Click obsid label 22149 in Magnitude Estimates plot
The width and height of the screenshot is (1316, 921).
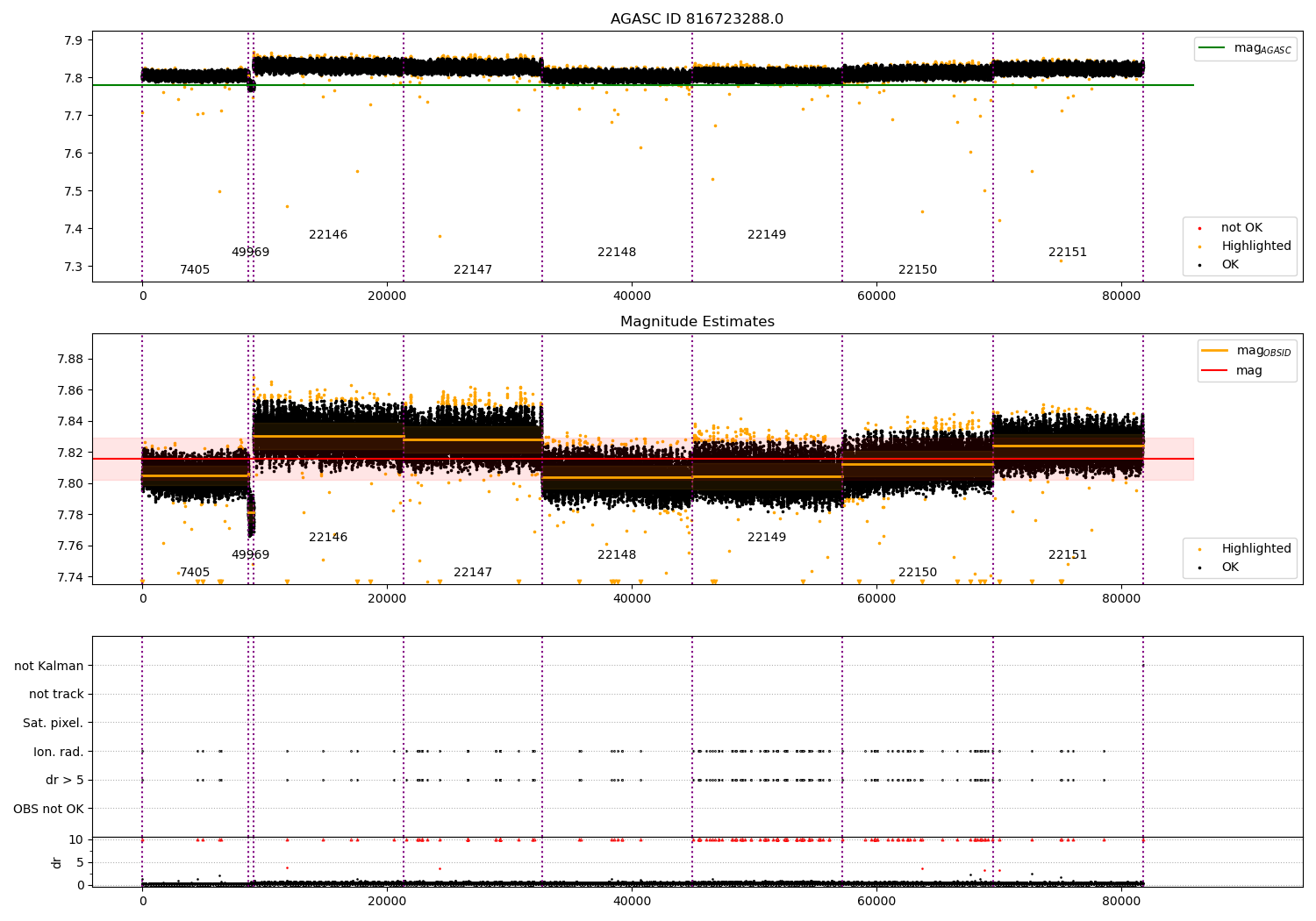pyautogui.click(x=767, y=538)
